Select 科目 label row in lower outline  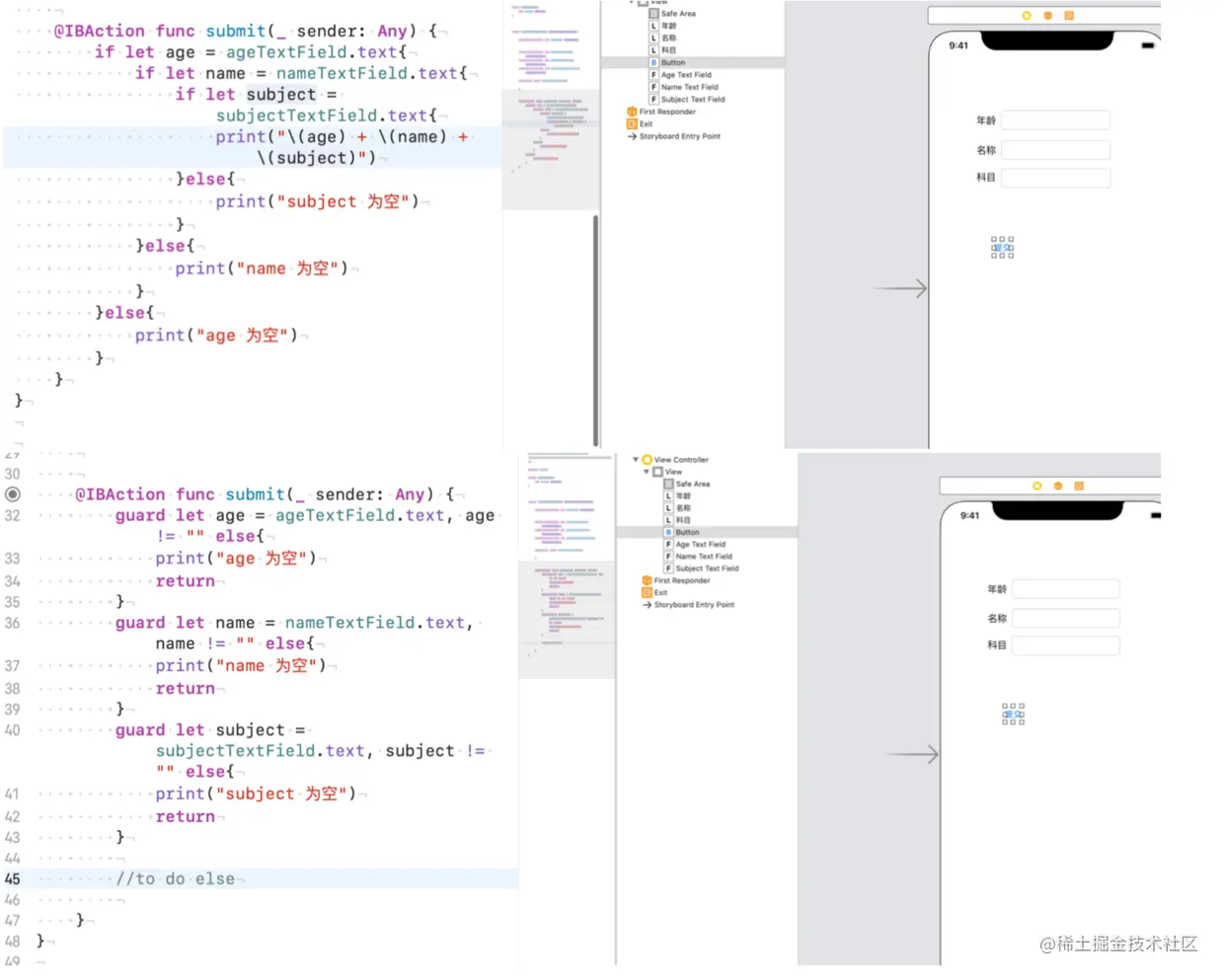678,520
